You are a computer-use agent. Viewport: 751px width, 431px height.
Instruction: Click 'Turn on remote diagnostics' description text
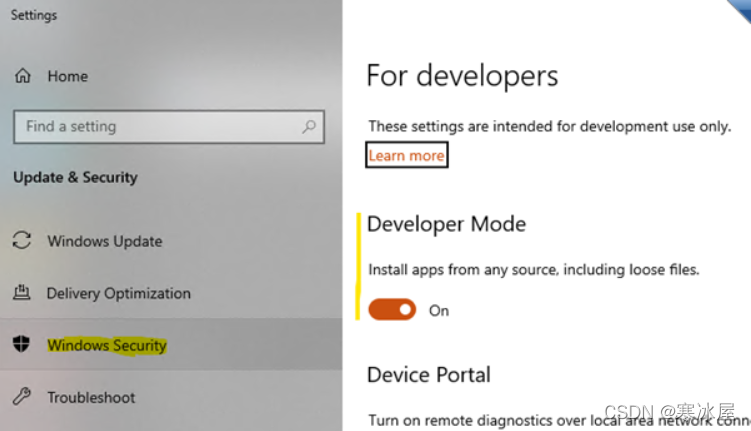559,420
